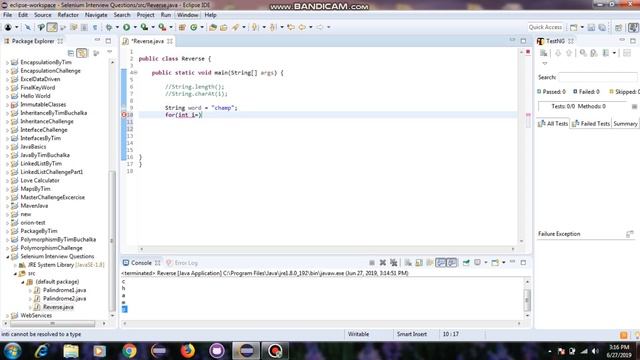Collapse the default package node

click(x=23, y=282)
